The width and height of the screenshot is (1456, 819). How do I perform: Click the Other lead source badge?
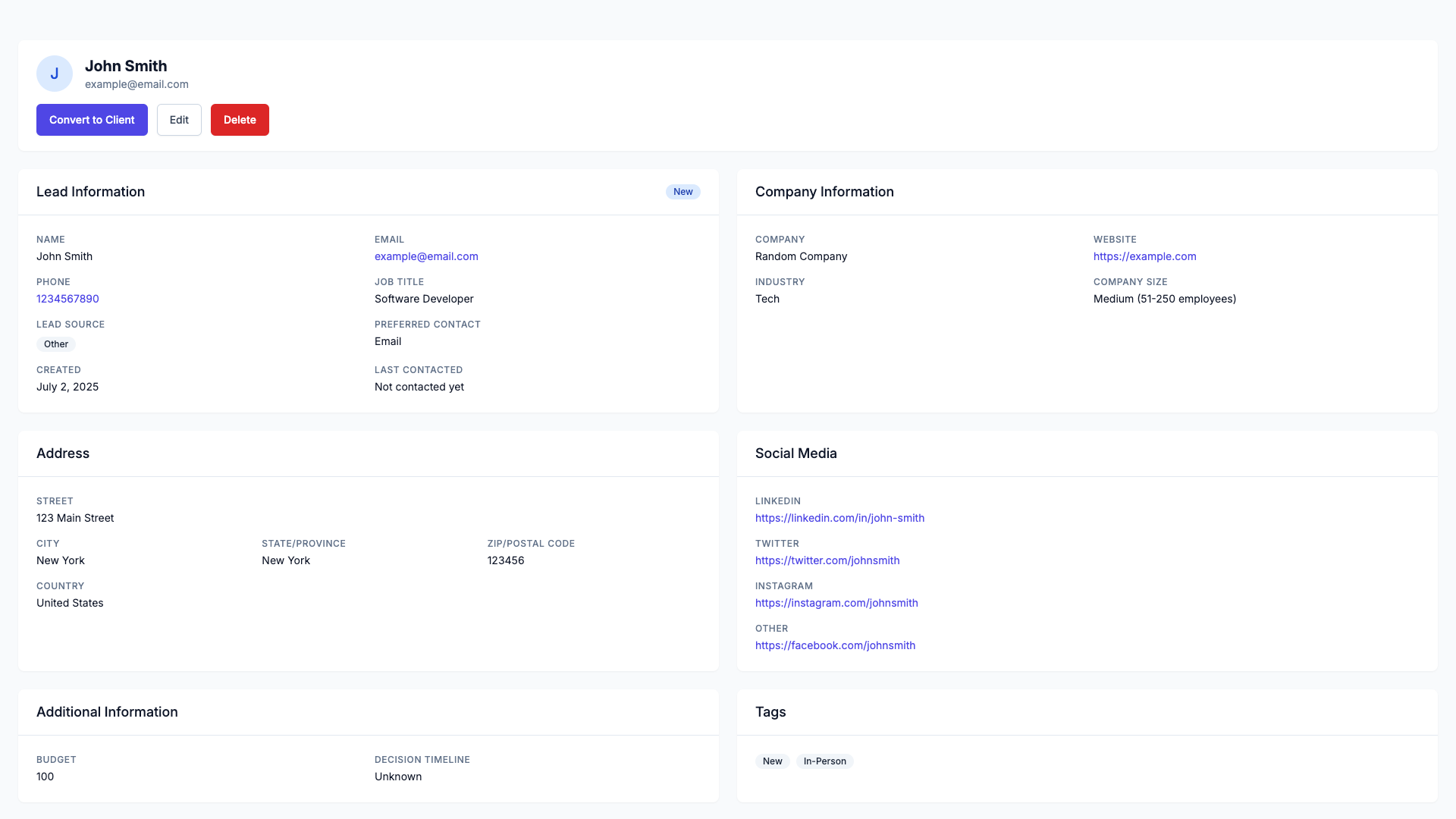[x=56, y=344]
